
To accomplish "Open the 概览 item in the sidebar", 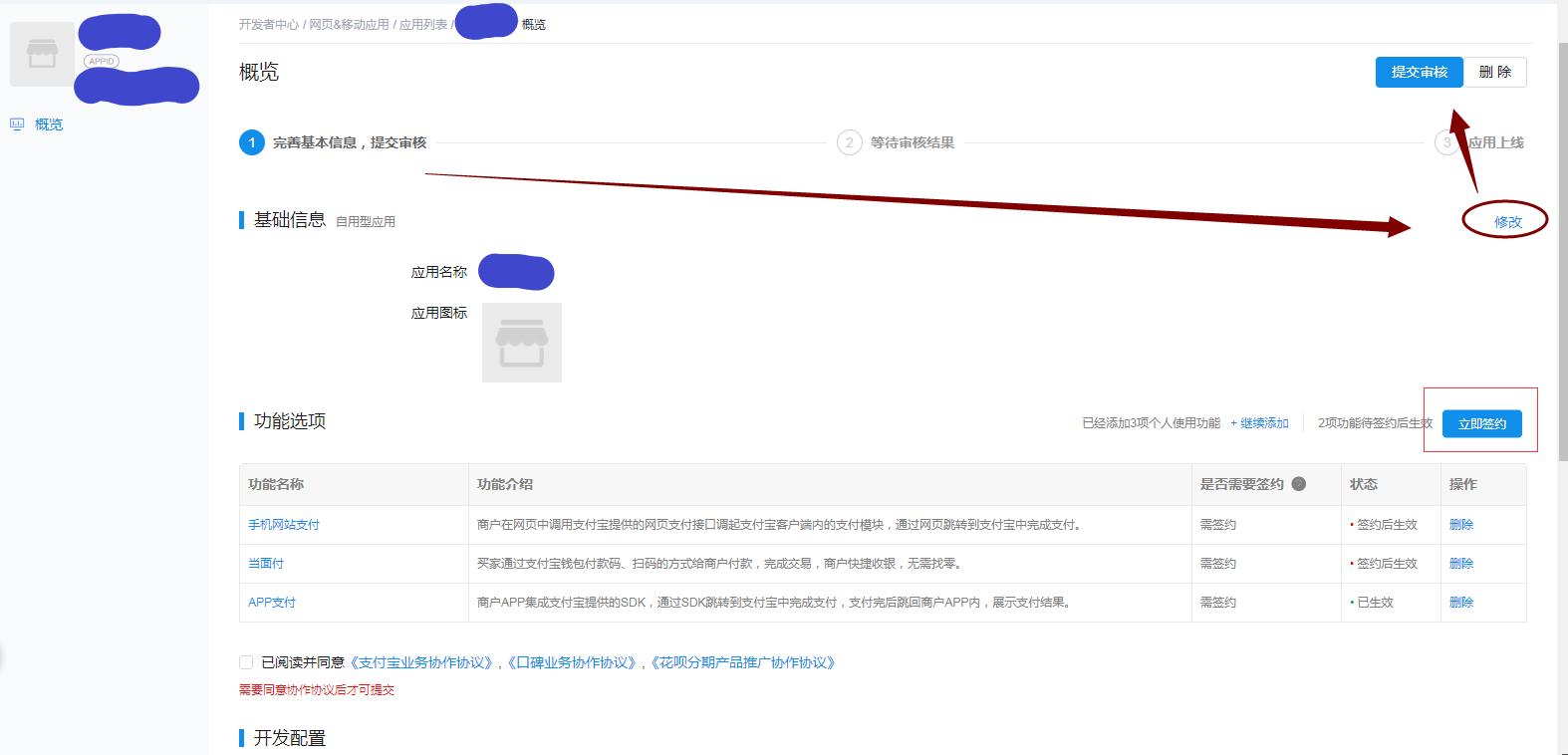I will click(x=49, y=125).
